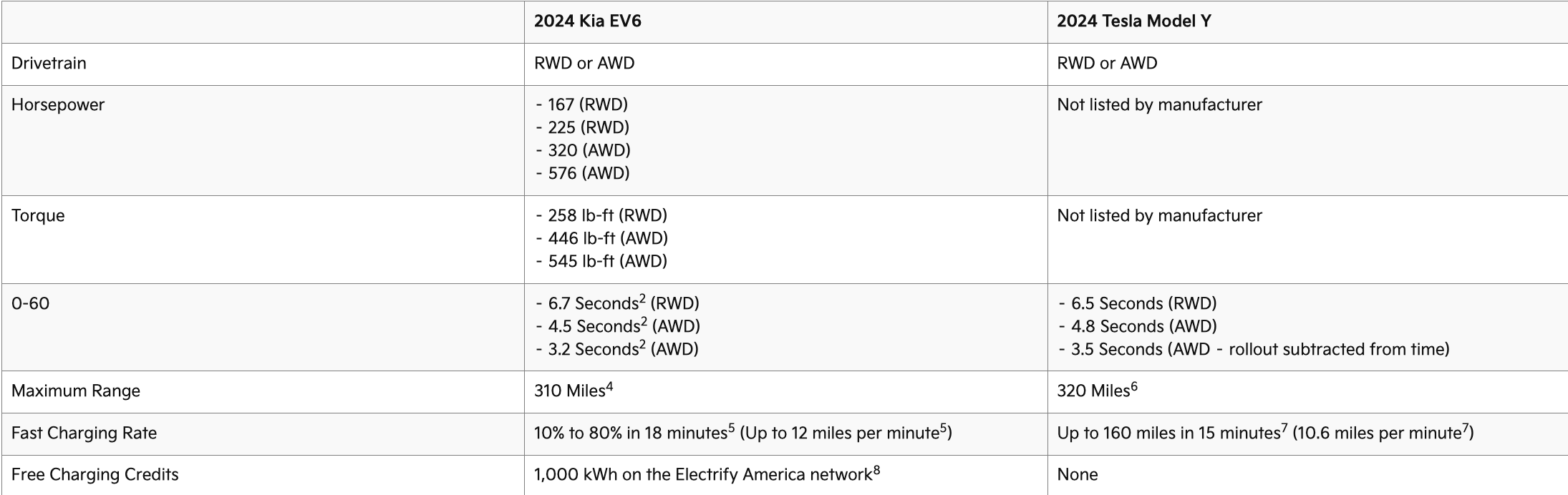1568x495 pixels.
Task: Click the Horsepower row label
Action: click(x=58, y=104)
